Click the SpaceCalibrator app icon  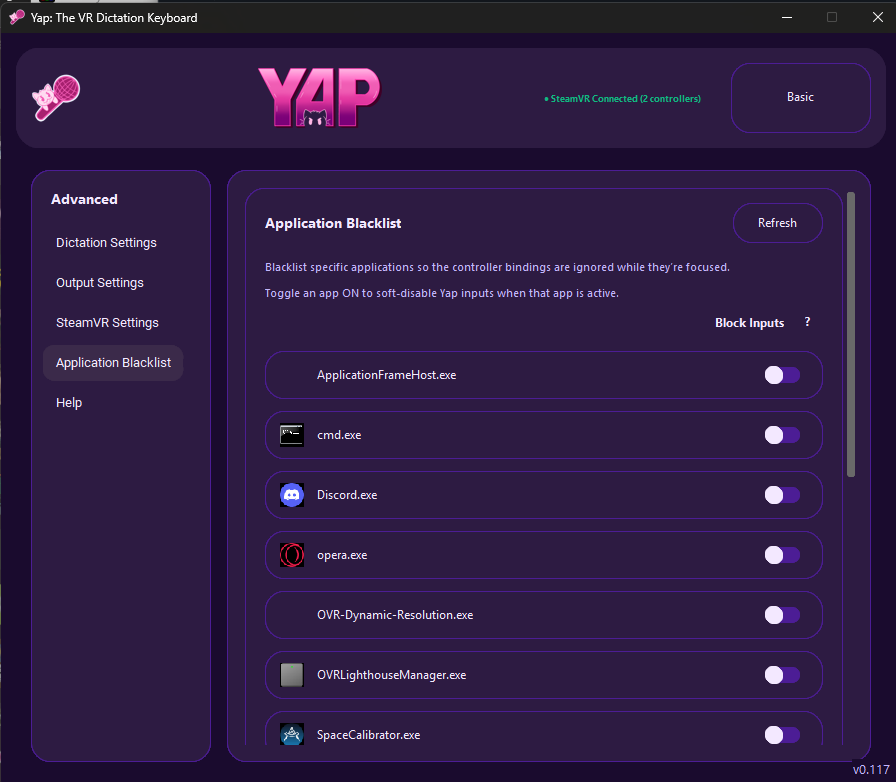291,735
